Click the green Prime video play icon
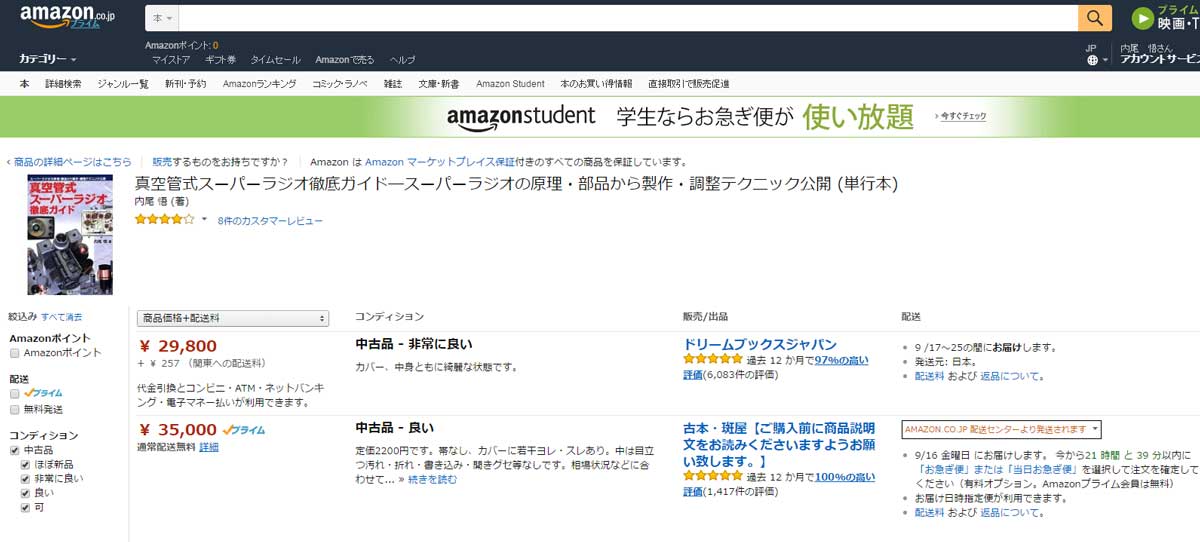This screenshot has height=542, width=1200. click(1142, 18)
